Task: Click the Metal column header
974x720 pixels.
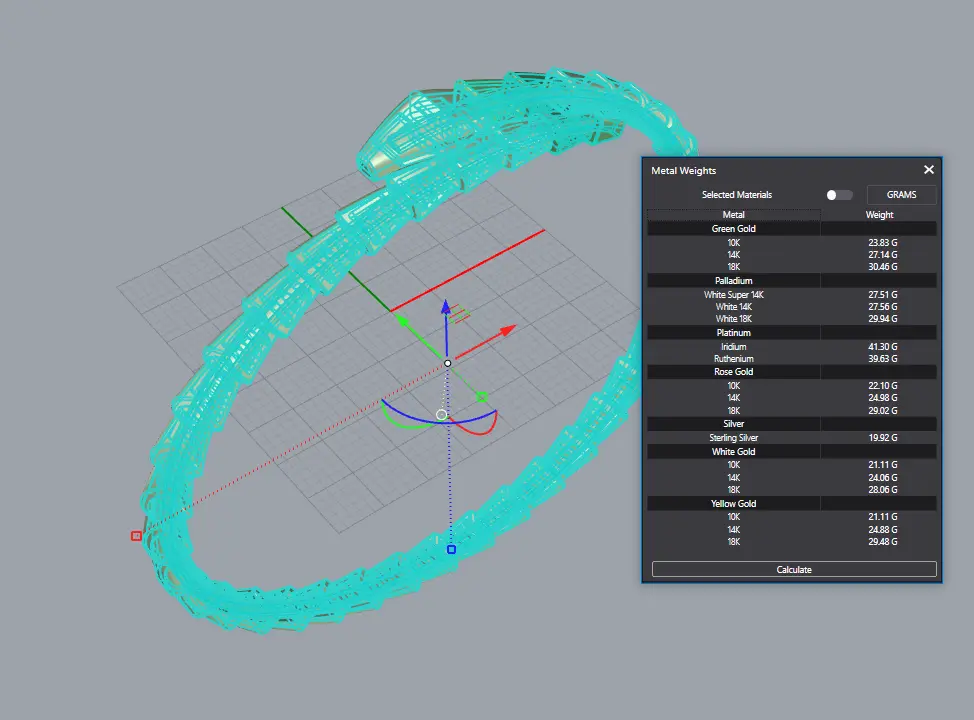Action: point(733,215)
